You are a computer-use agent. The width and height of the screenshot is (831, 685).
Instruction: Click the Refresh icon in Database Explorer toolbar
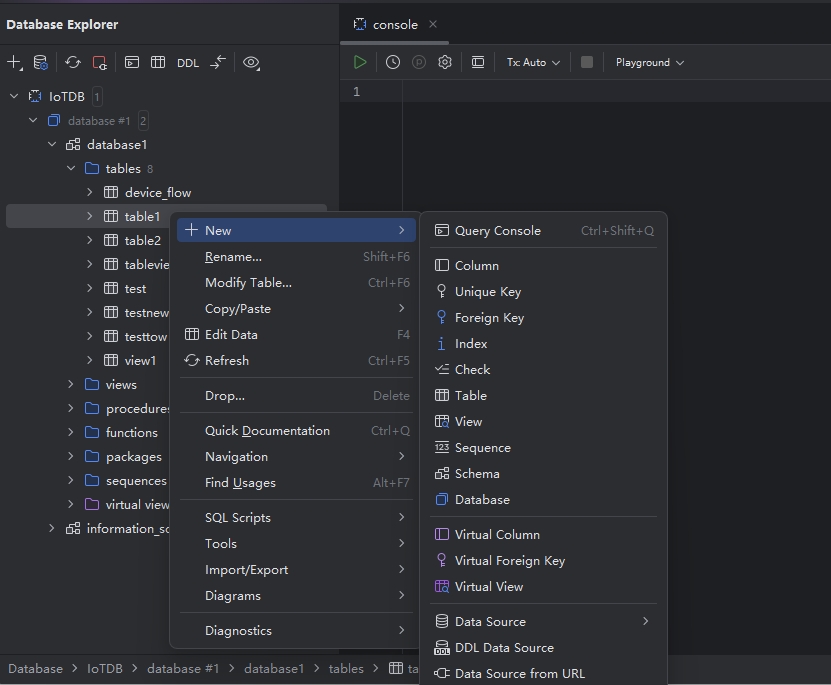73,63
